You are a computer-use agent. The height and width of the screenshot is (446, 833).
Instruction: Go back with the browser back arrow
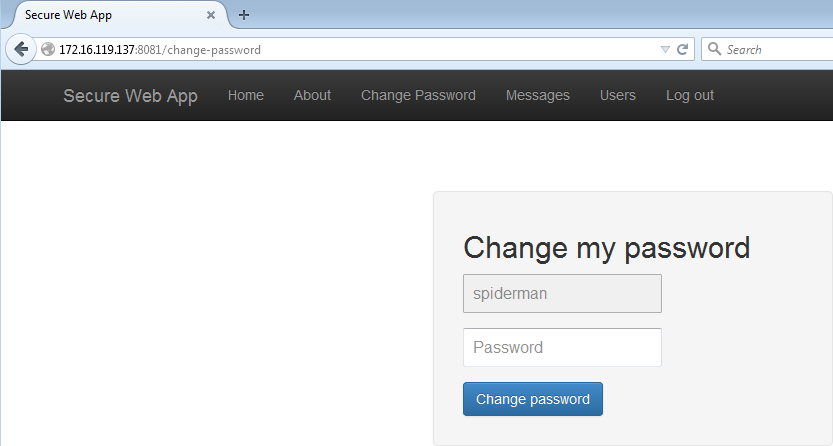click(21, 49)
